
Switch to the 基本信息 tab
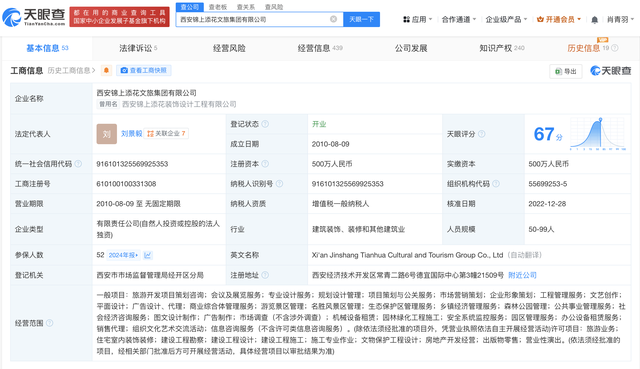point(47,48)
